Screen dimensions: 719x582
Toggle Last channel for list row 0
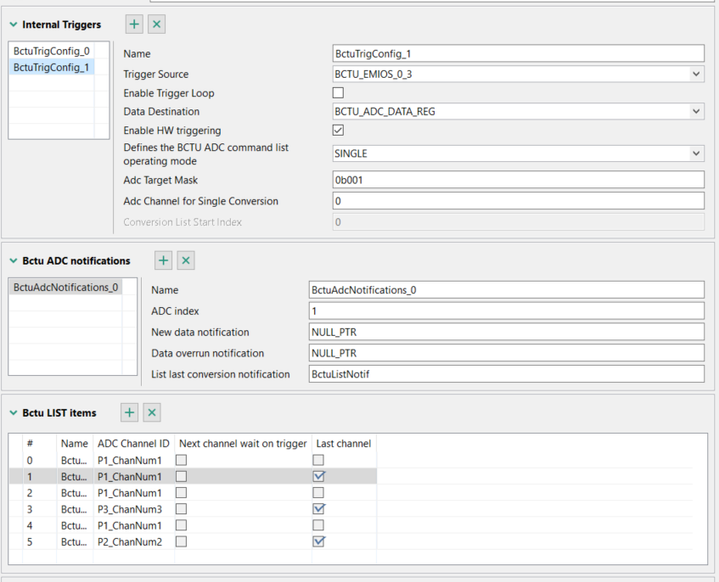coord(318,460)
